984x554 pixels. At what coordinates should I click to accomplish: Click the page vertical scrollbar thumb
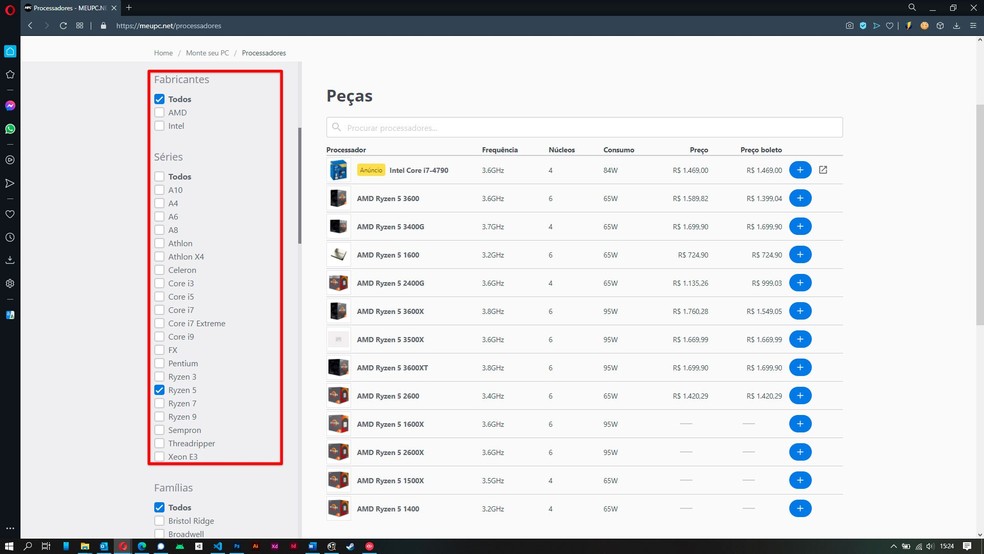[980, 215]
